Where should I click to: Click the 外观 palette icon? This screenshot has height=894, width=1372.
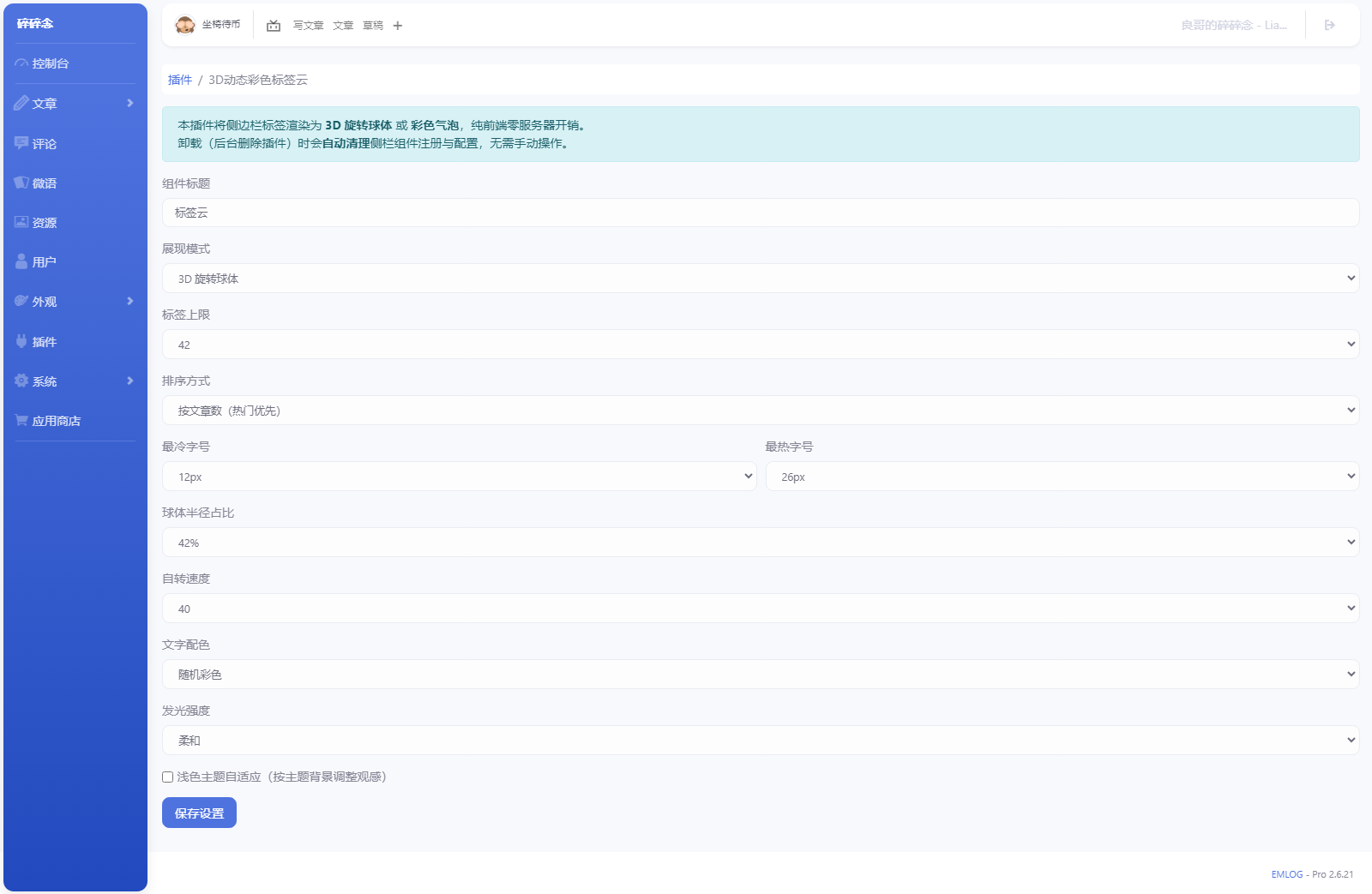click(x=21, y=301)
